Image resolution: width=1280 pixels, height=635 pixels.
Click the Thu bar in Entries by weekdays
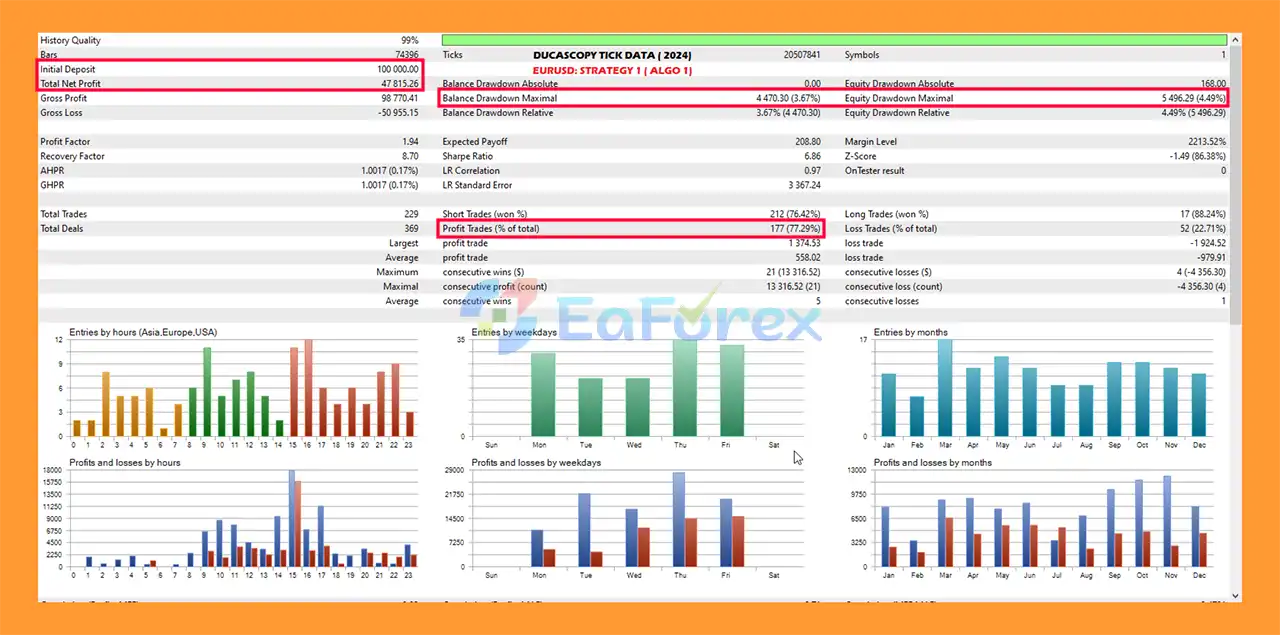(685, 388)
